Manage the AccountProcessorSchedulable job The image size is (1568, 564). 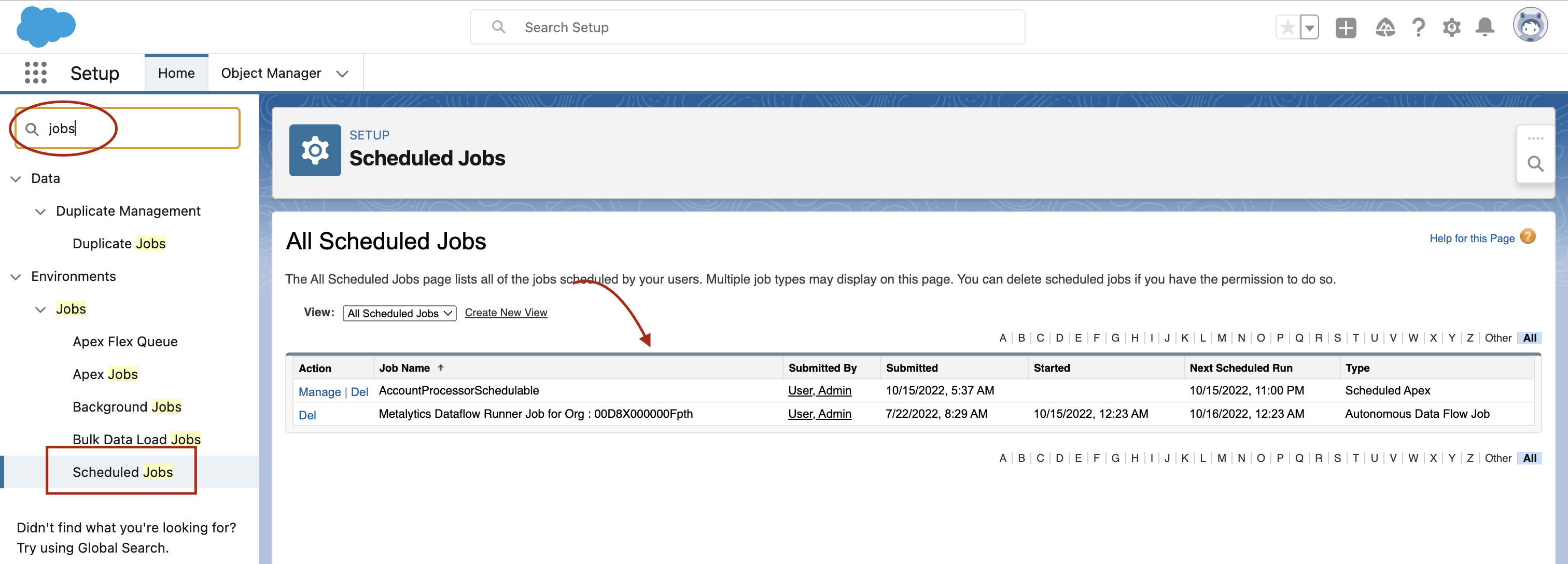point(319,391)
